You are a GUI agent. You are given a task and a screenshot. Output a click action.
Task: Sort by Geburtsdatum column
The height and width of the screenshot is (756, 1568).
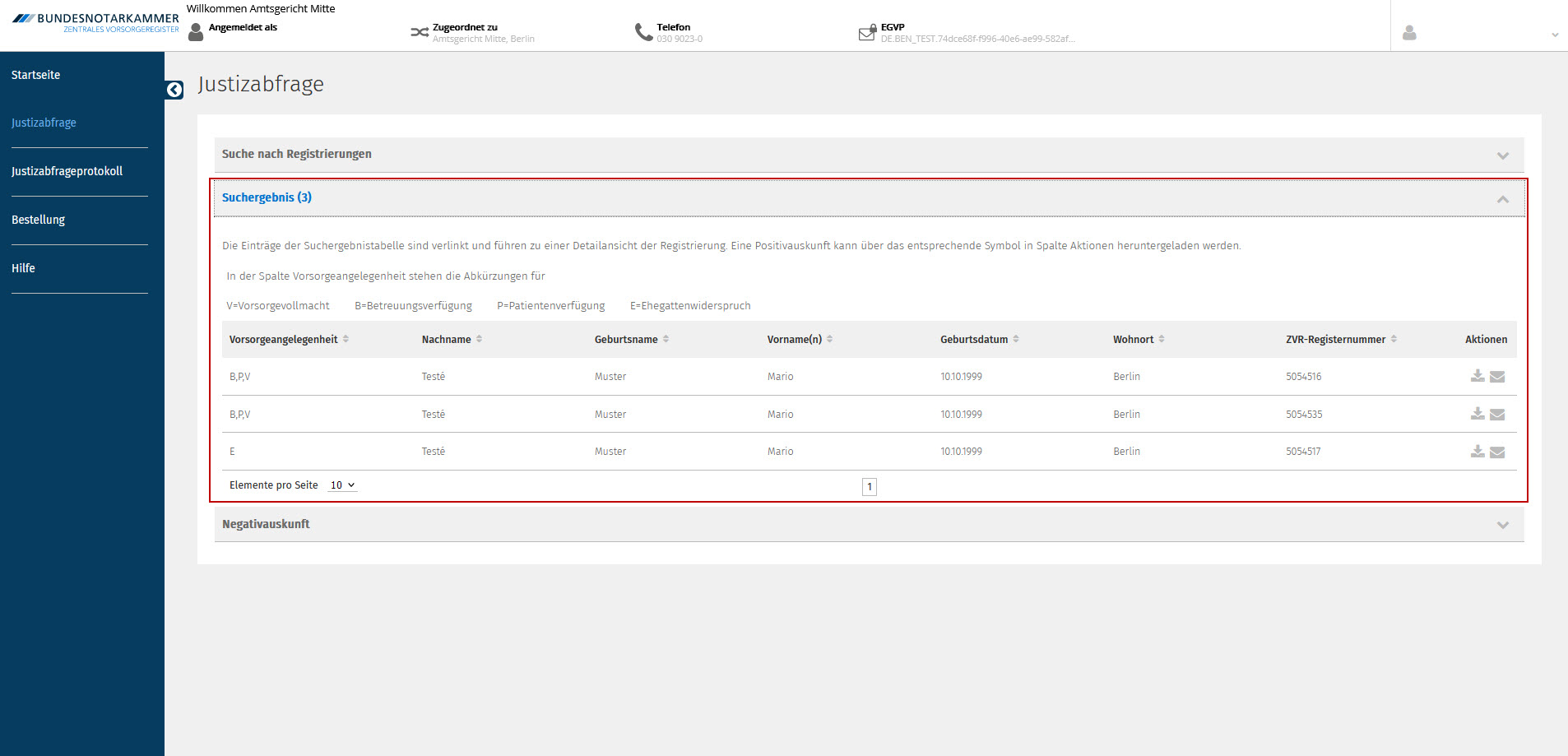[x=1016, y=339]
